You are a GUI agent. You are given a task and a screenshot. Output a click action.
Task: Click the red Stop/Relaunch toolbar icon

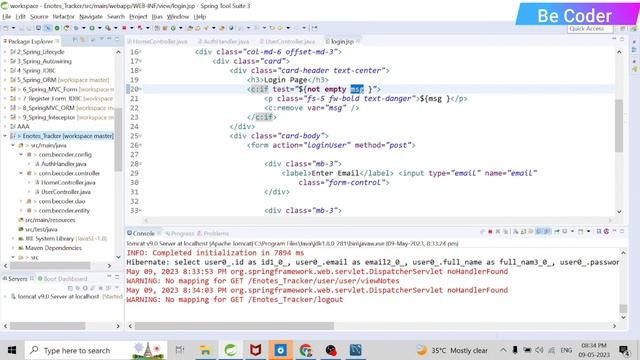(x=124, y=28)
